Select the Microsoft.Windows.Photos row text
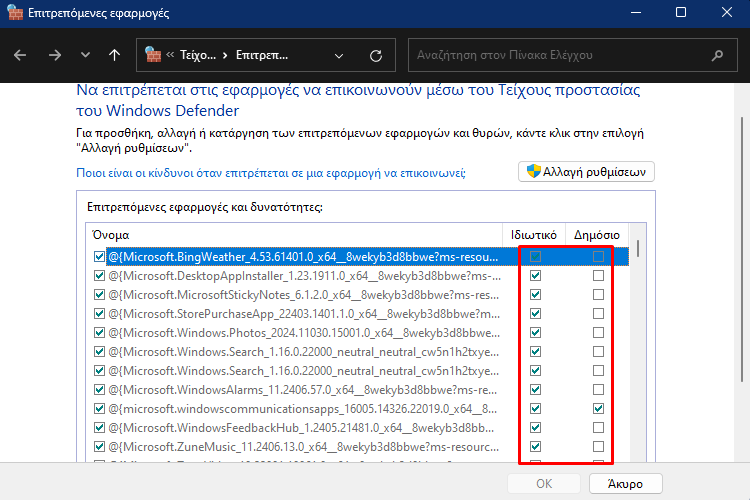This screenshot has width=750, height=500. [x=304, y=333]
